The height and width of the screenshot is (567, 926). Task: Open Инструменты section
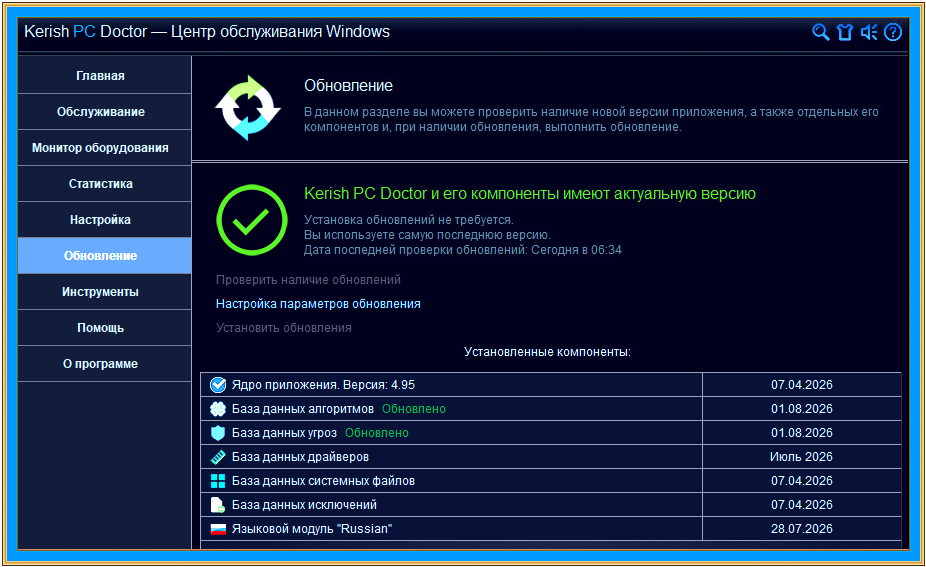[105, 292]
